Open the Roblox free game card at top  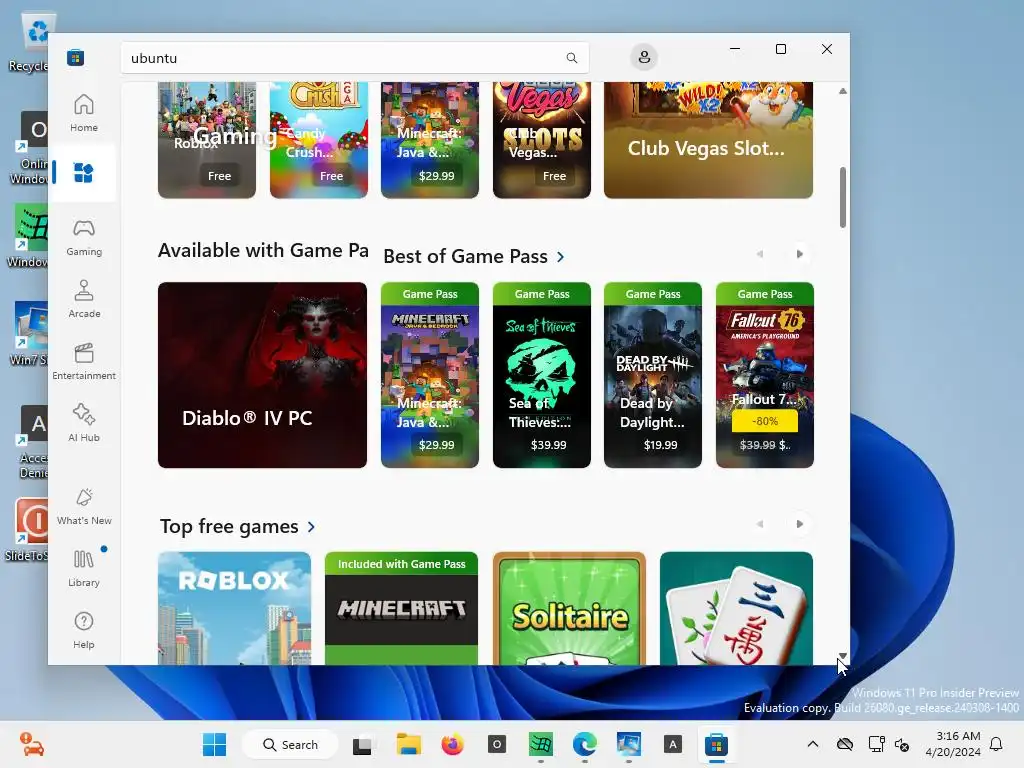pos(206,140)
